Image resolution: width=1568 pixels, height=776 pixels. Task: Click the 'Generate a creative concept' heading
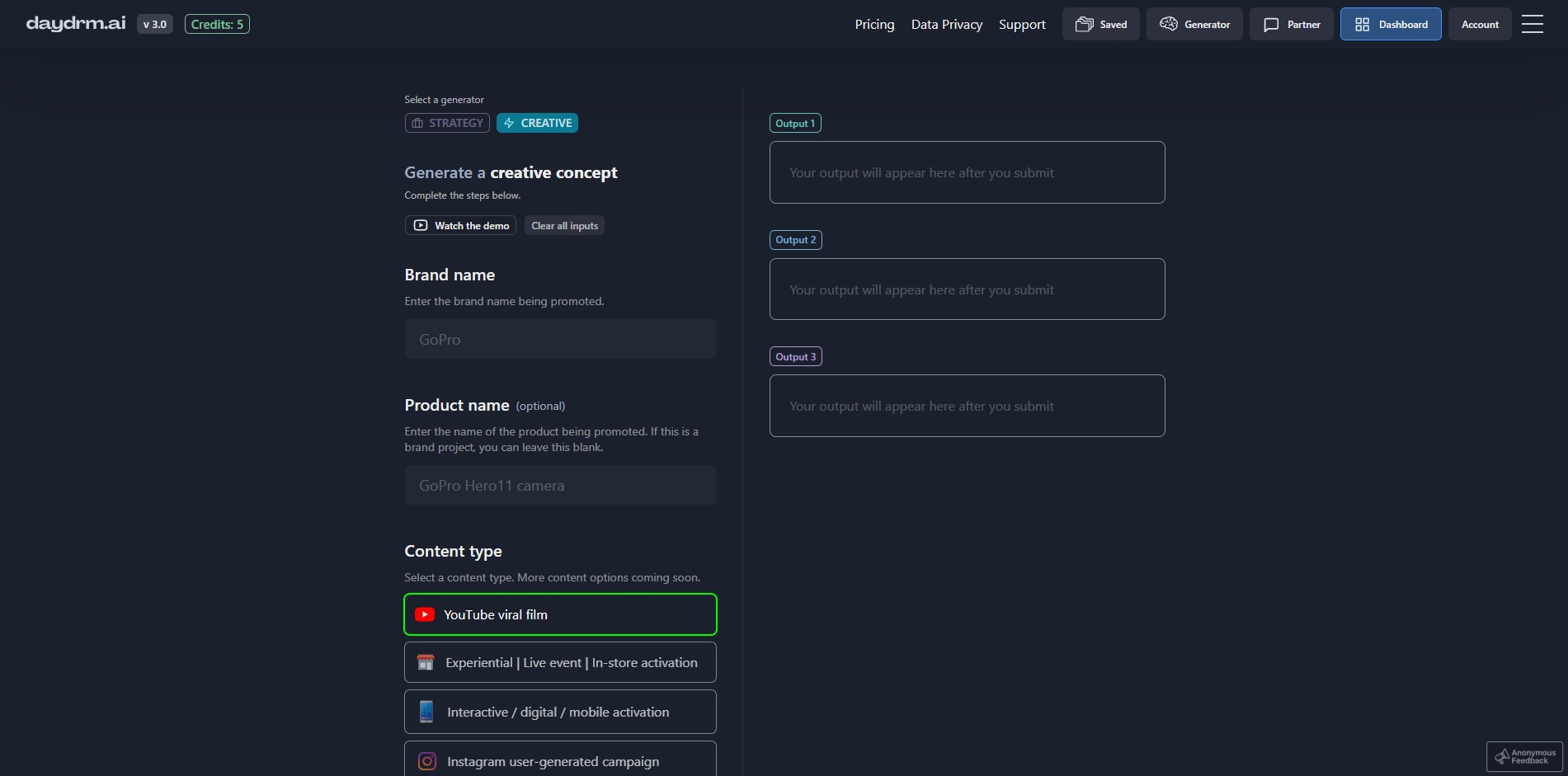[511, 172]
